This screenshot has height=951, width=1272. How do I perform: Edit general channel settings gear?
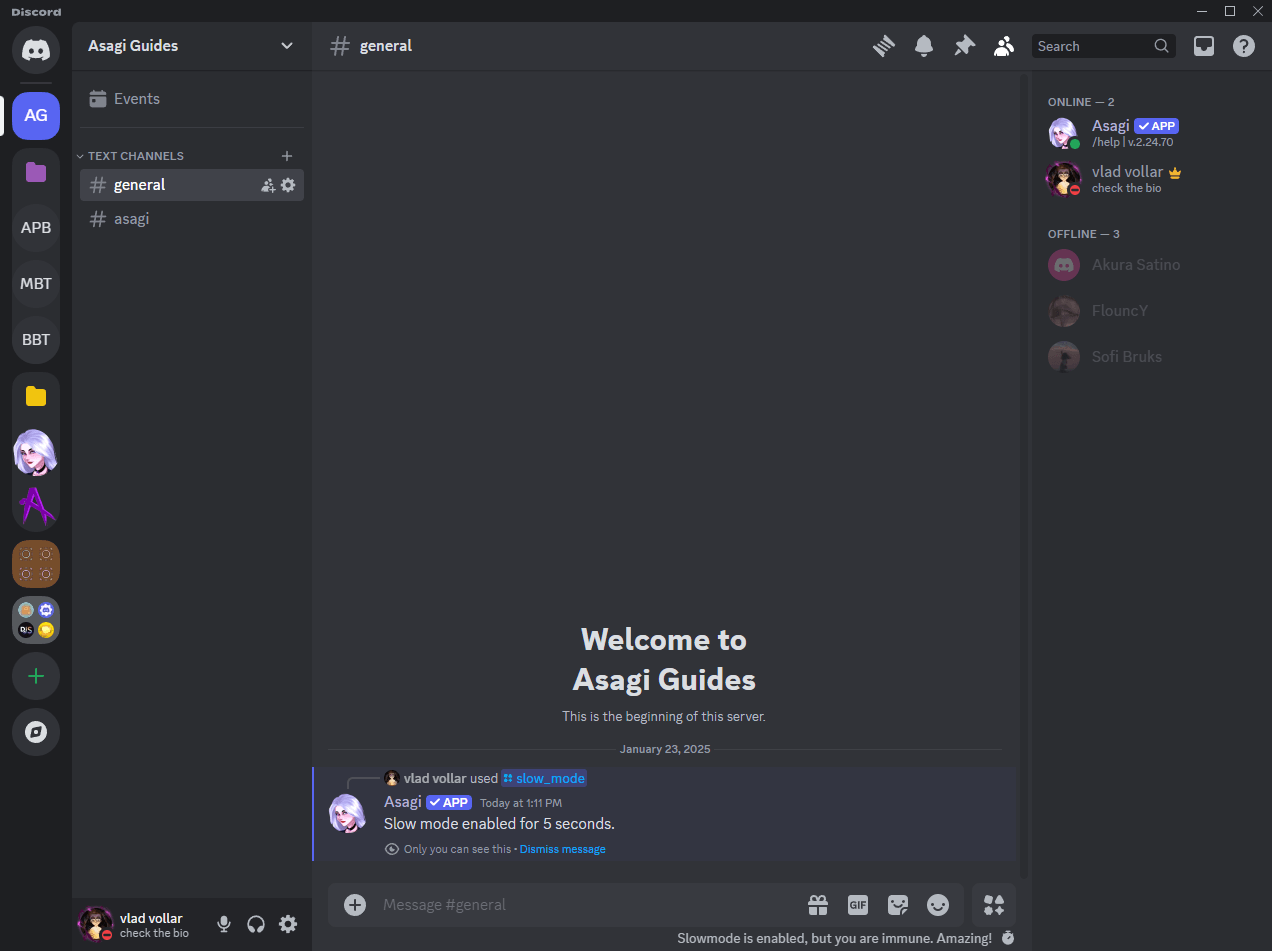(x=288, y=185)
